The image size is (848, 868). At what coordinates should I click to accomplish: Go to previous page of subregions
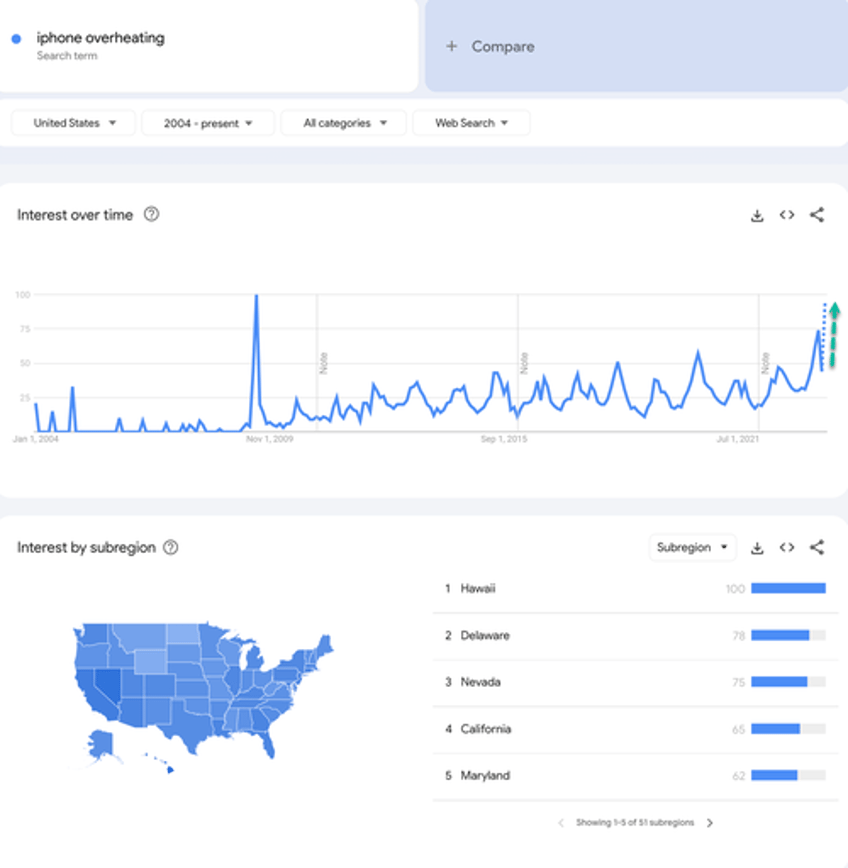(x=561, y=823)
